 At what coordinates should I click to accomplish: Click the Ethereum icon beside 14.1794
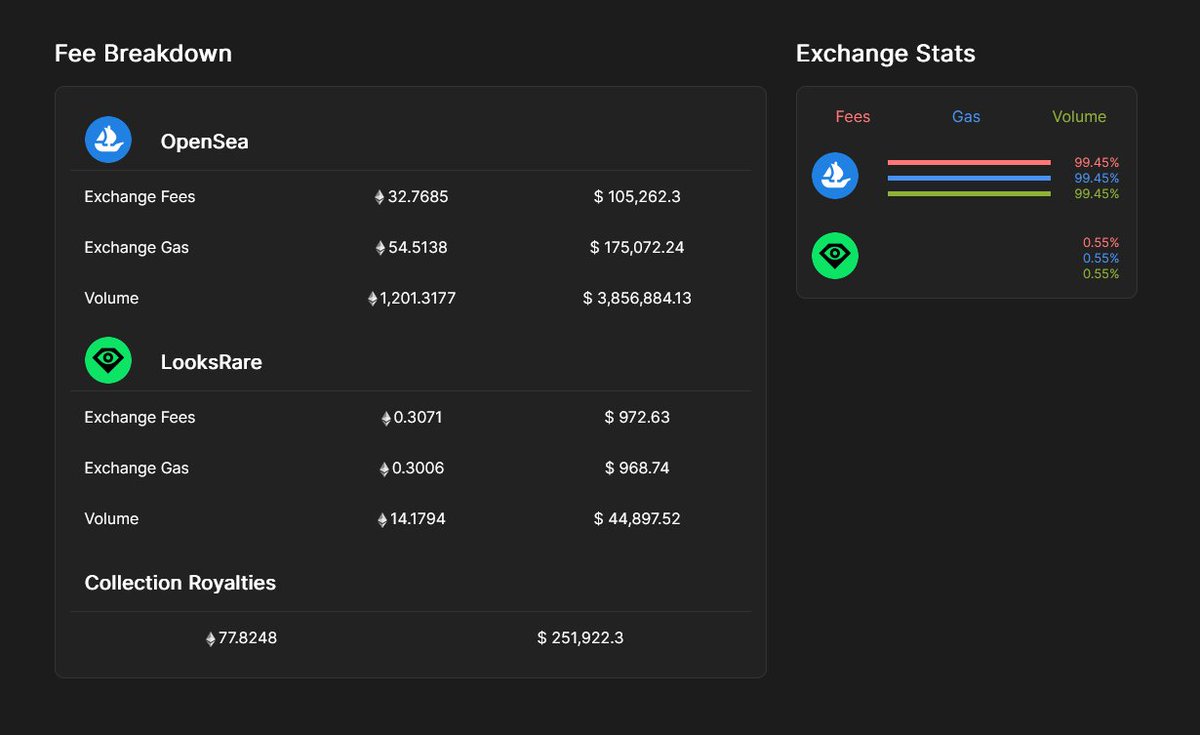pyautogui.click(x=382, y=520)
